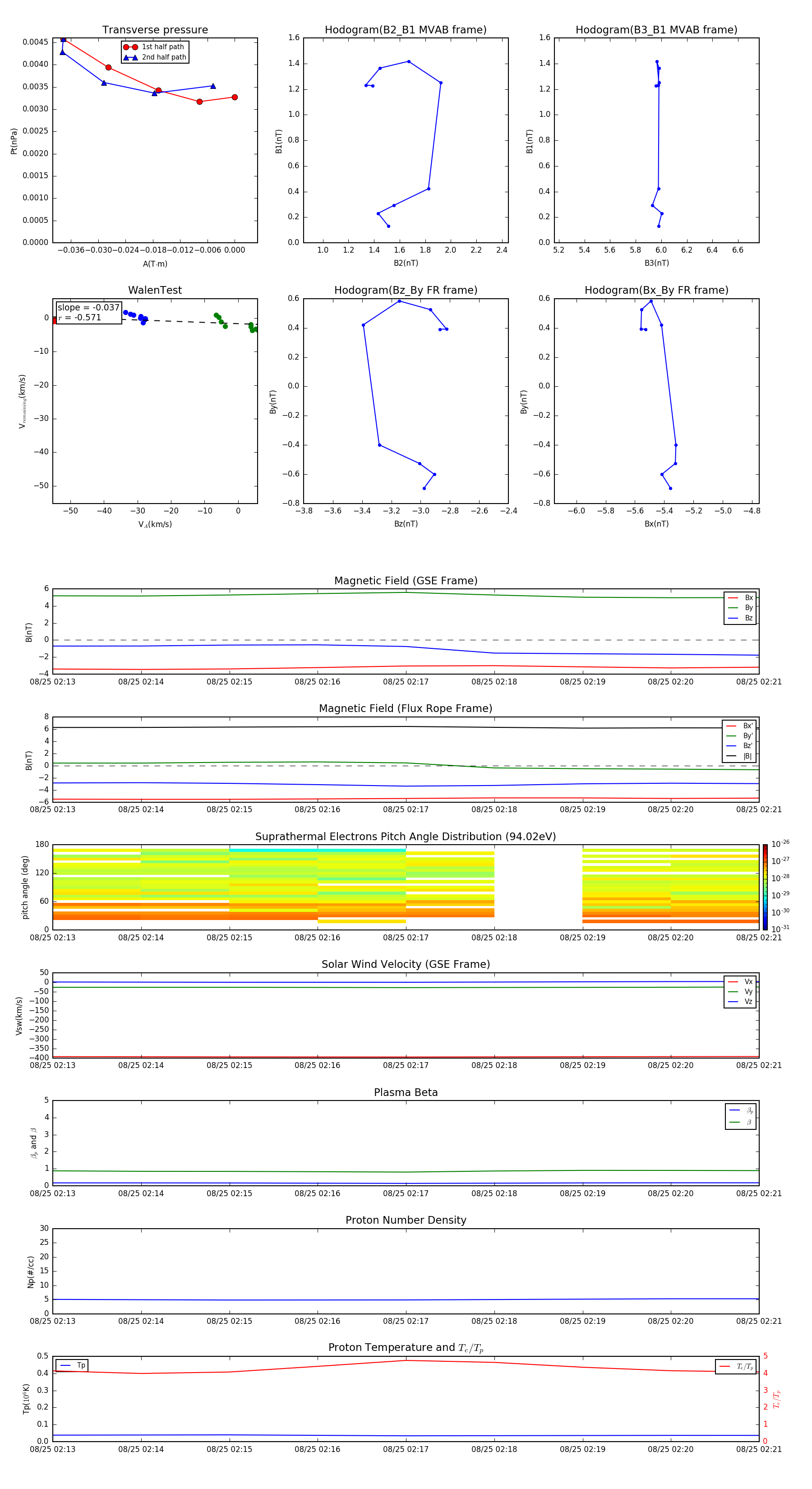The image size is (812, 1489).
Task: Click the 'Bz(nT)' x-axis label
Action: tap(406, 524)
